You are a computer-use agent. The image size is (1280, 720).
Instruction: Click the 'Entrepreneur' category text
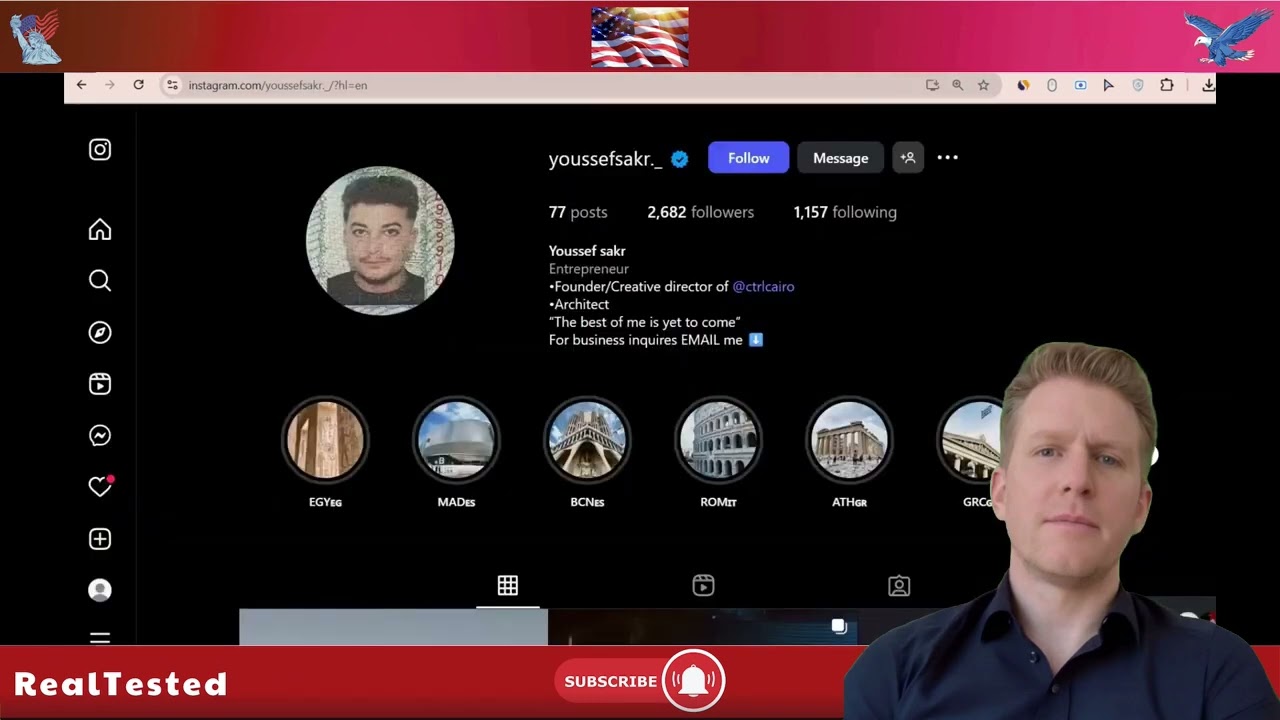click(x=589, y=269)
